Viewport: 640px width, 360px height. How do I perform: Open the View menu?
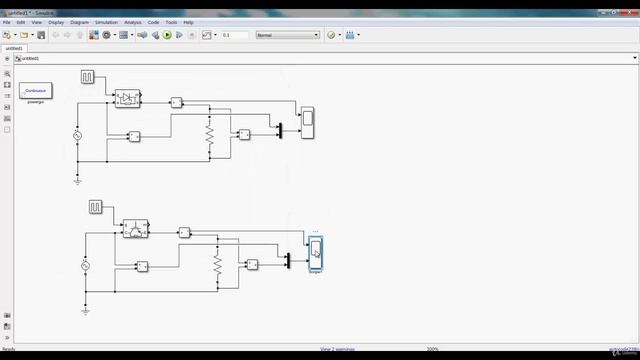click(36, 22)
